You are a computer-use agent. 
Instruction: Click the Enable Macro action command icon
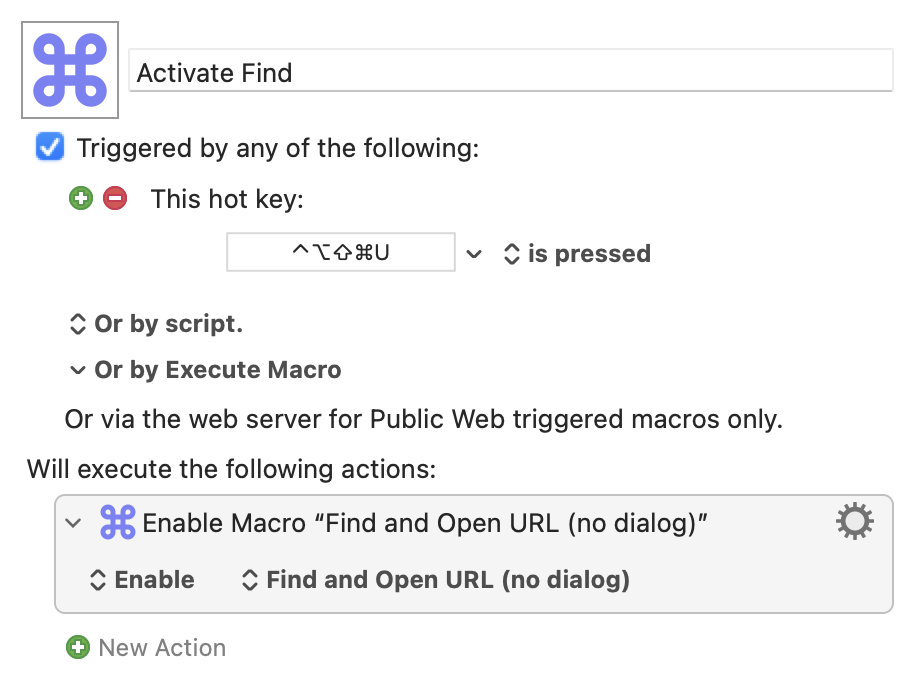[118, 522]
